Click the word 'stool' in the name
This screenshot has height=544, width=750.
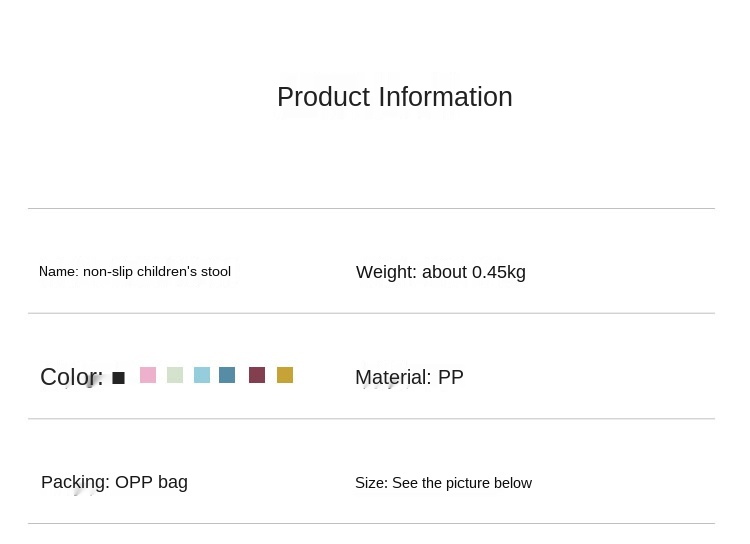tap(214, 271)
